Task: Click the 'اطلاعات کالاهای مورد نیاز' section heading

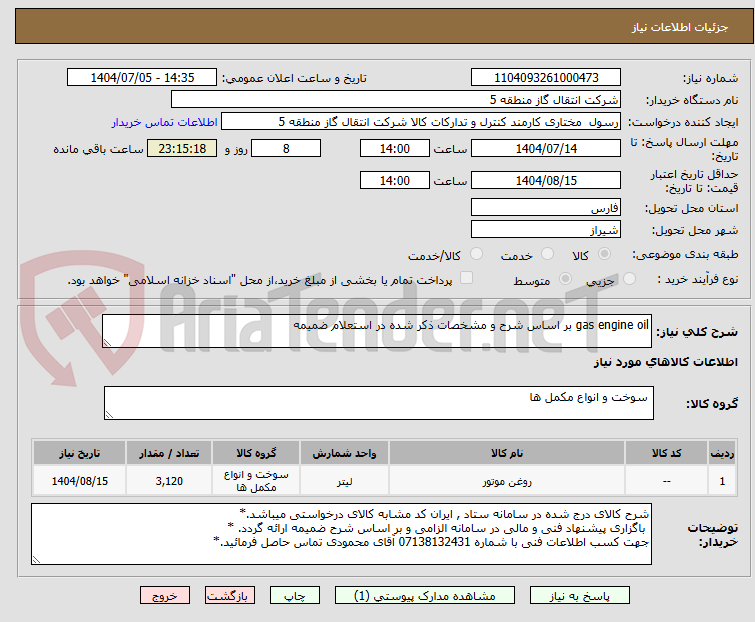Action: pos(665,362)
